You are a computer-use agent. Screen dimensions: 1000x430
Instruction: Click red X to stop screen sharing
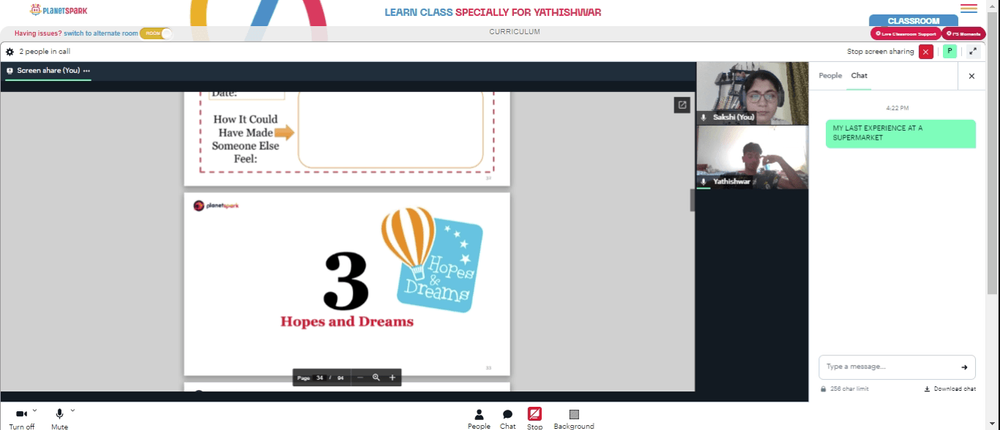pos(926,52)
